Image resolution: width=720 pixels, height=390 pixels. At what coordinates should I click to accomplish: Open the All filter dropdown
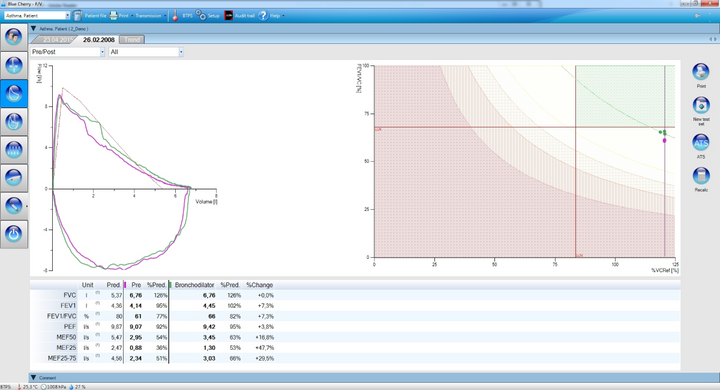[146, 52]
